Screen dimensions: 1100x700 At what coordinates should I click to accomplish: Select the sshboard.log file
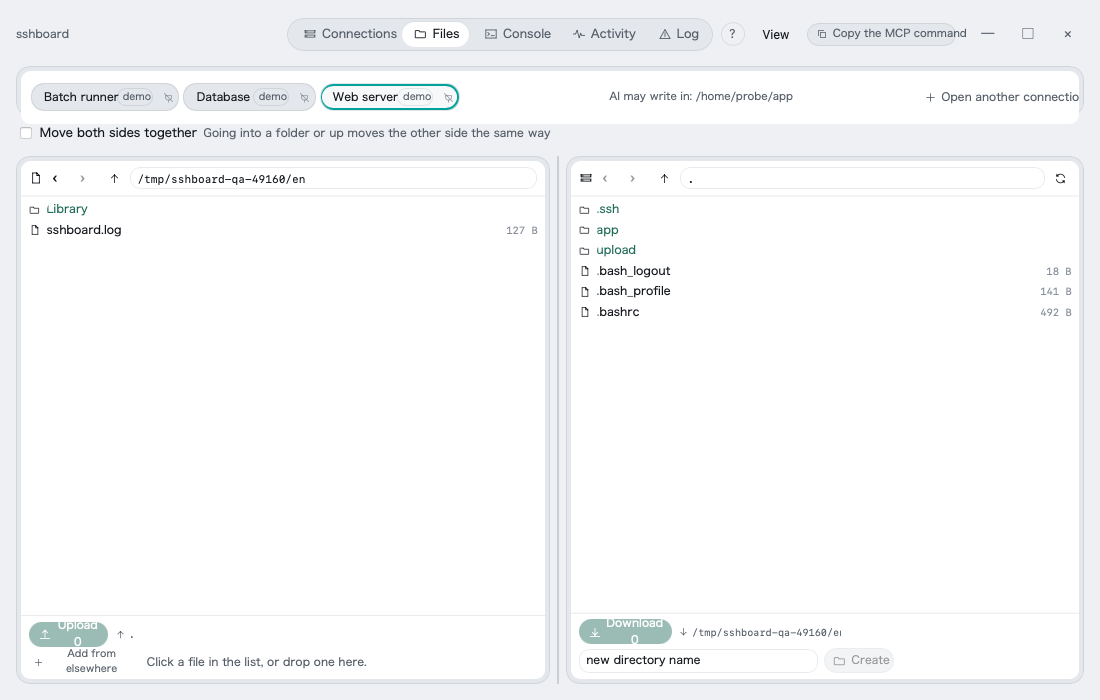point(283,230)
